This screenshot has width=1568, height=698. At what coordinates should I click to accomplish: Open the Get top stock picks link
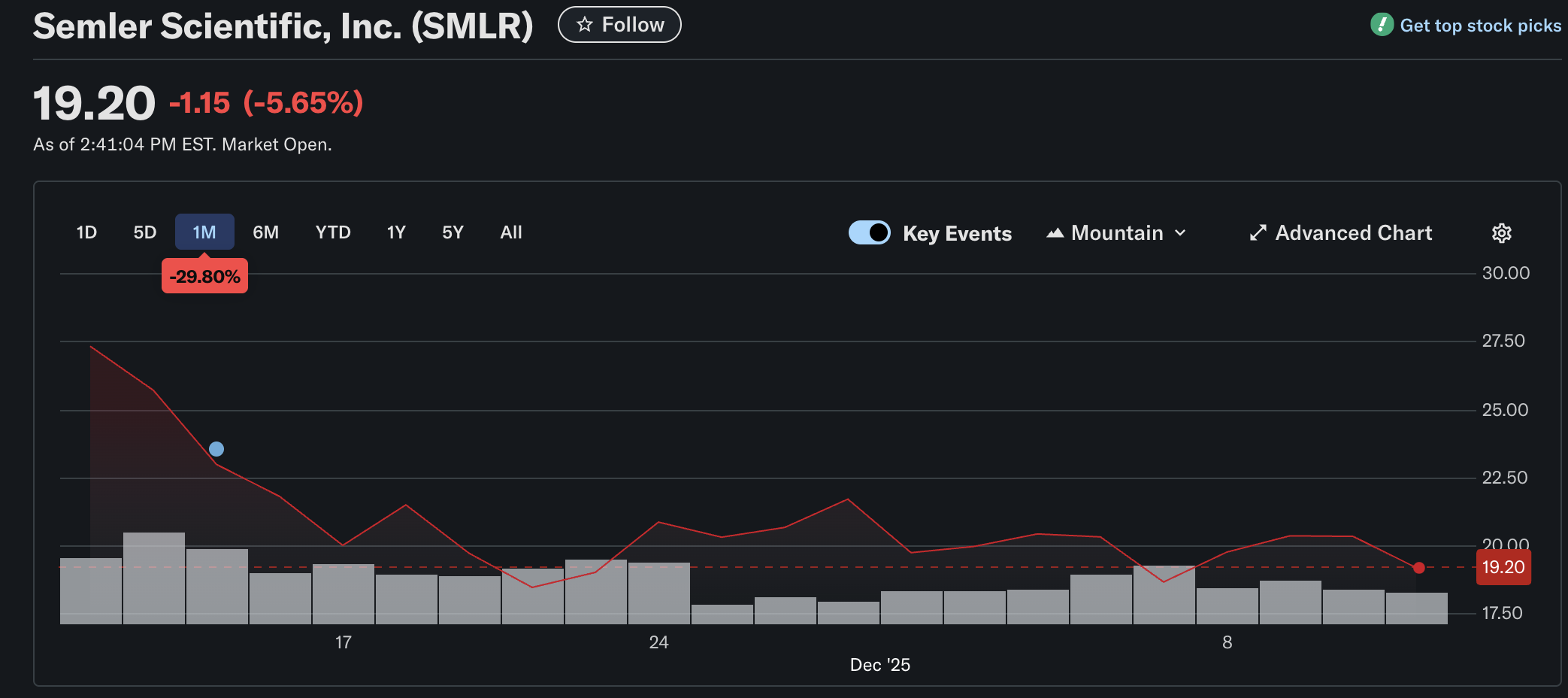[1480, 26]
